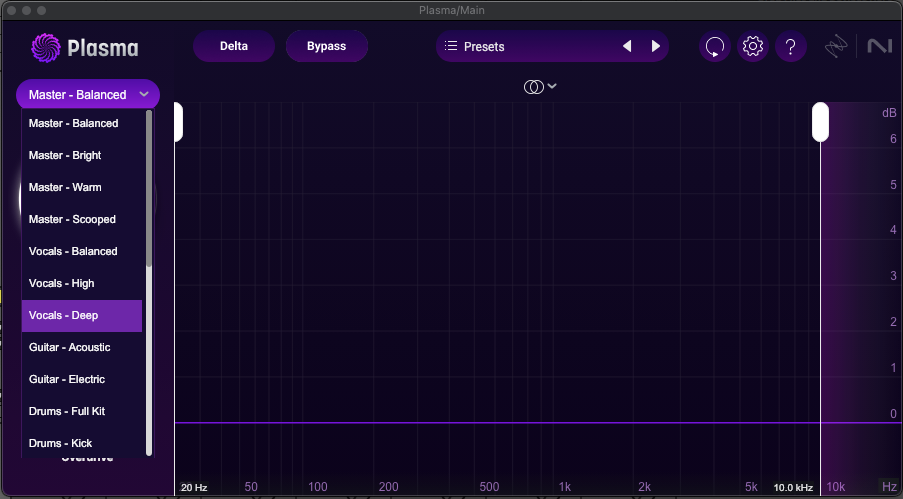The height and width of the screenshot is (499, 903).
Task: Click the profile list scrollbar
Action: pos(149,188)
